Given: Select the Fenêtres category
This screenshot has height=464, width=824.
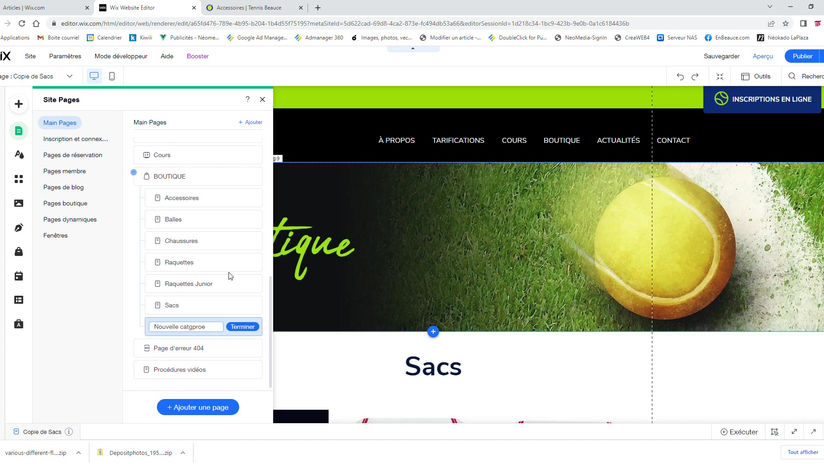Looking at the screenshot, I should click(x=55, y=235).
